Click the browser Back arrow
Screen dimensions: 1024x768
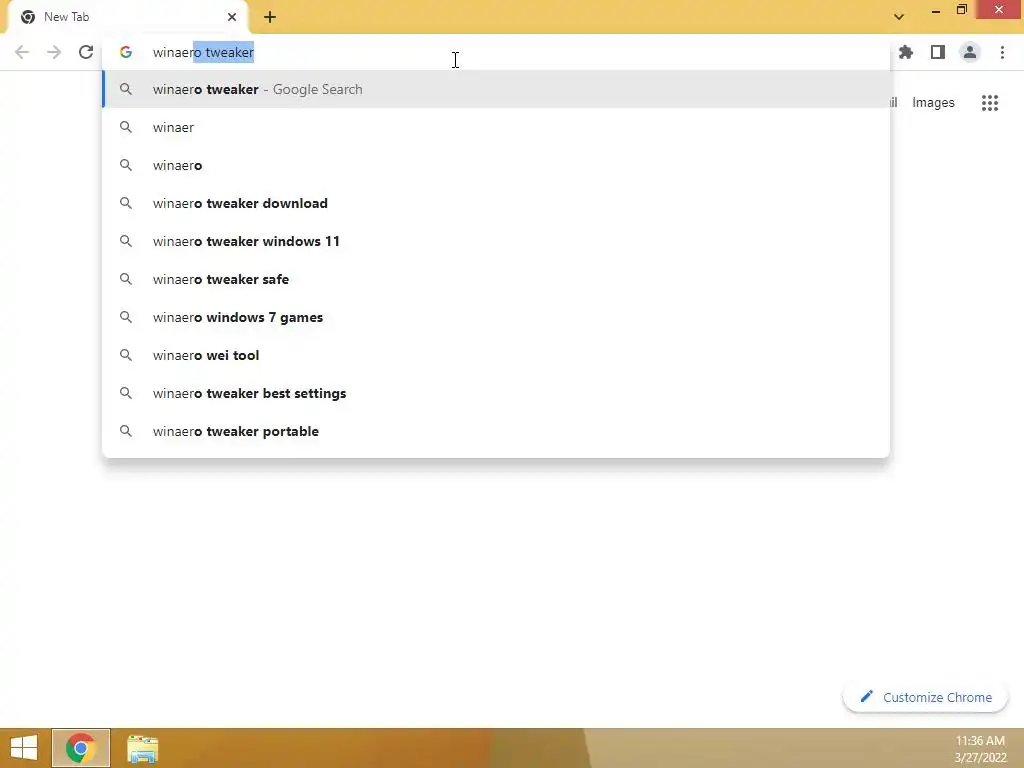22,52
